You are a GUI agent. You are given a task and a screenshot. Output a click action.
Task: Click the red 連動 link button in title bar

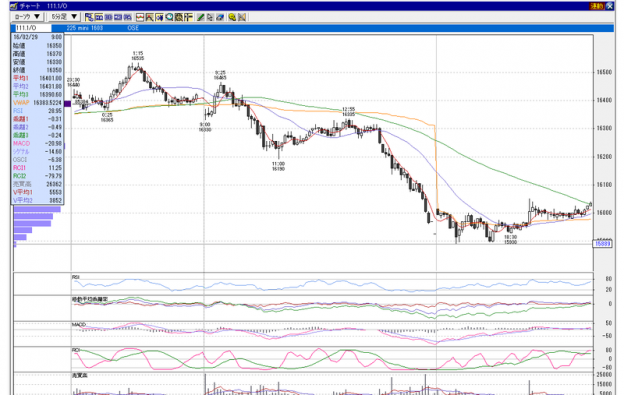click(597, 6)
